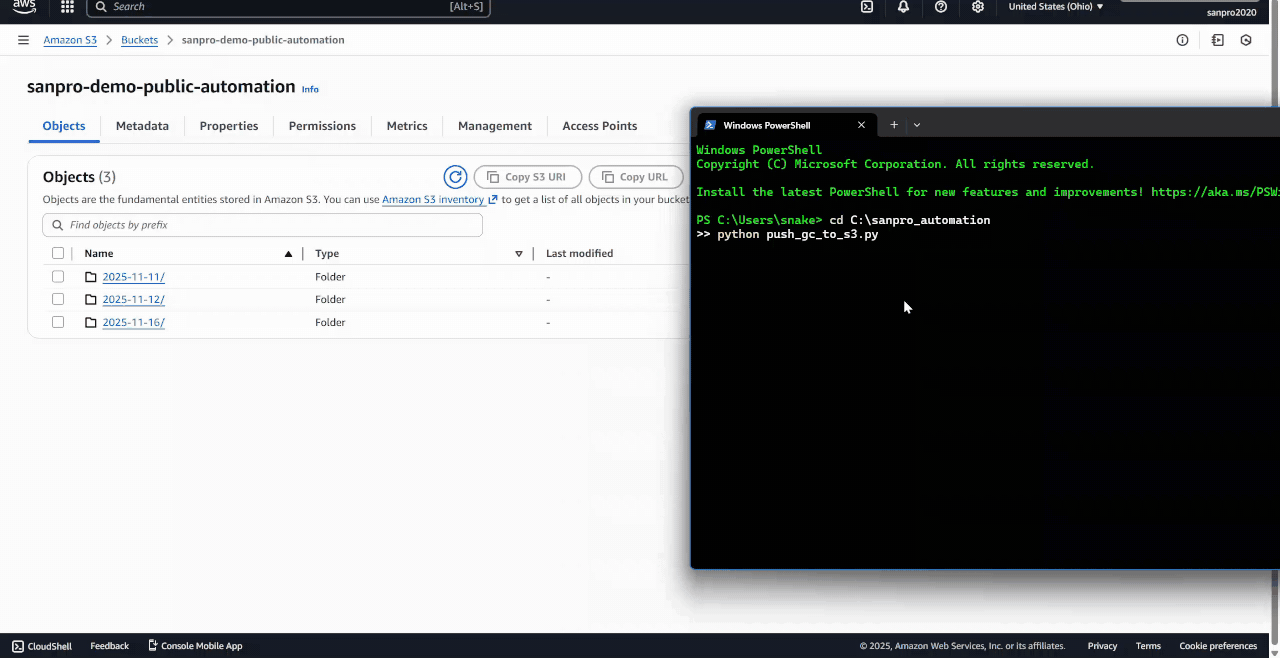Switch to the Permissions tab
Screen dimensions: 1280x658
click(x=322, y=126)
